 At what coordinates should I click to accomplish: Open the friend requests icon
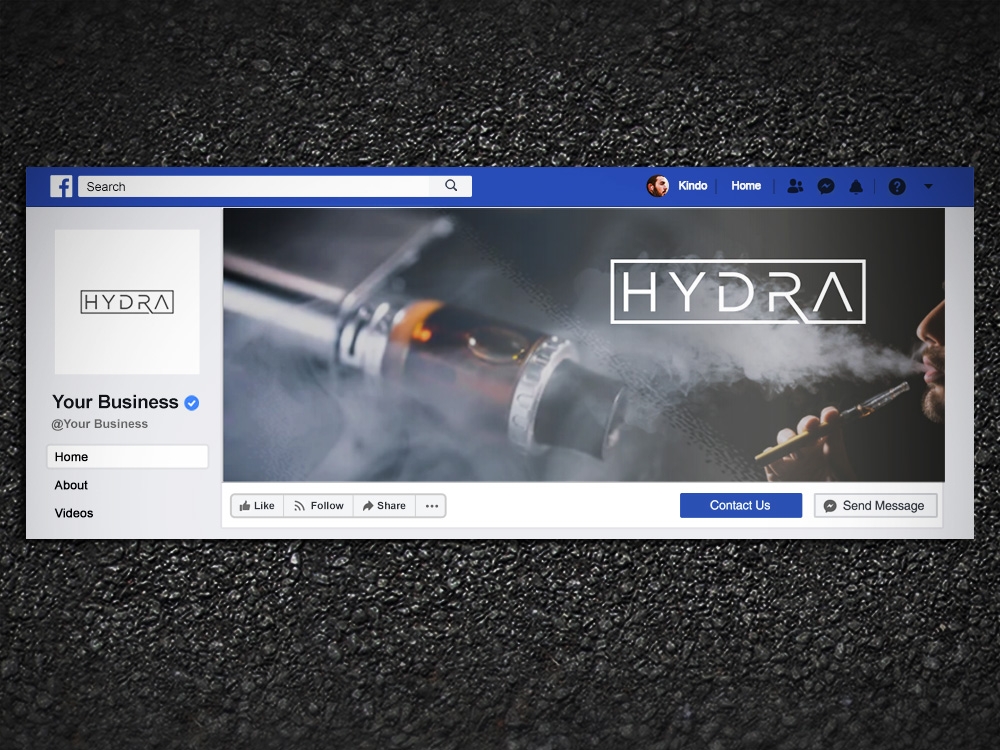point(795,186)
